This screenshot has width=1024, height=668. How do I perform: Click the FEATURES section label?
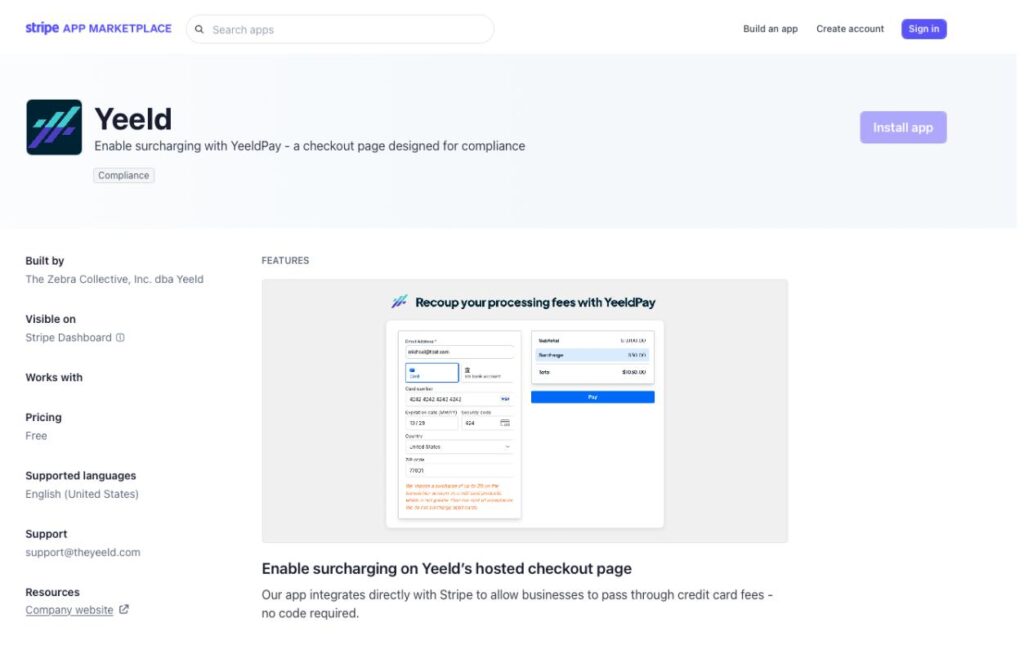pos(285,261)
